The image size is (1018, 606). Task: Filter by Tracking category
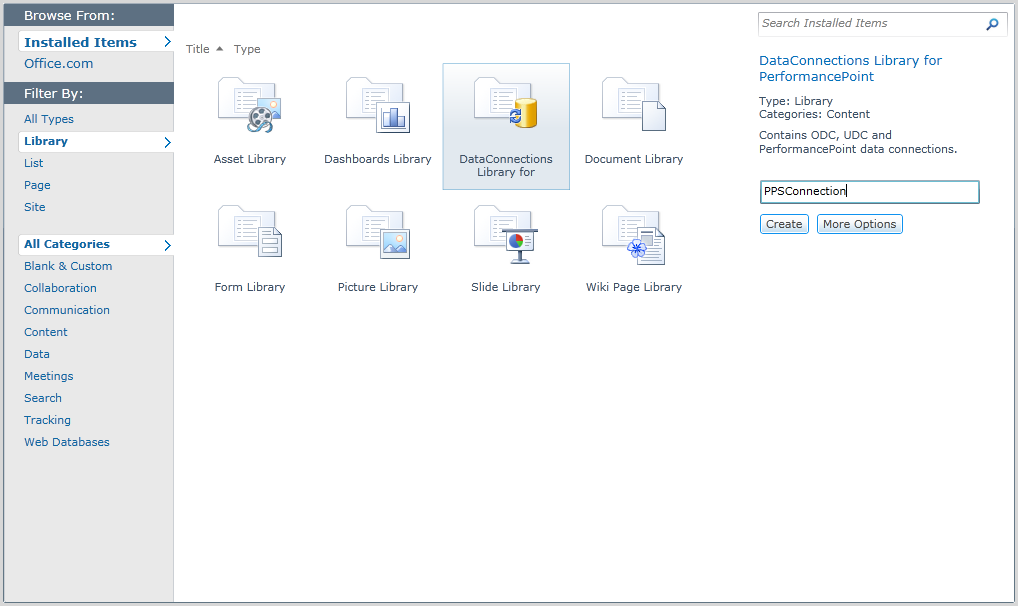click(47, 420)
